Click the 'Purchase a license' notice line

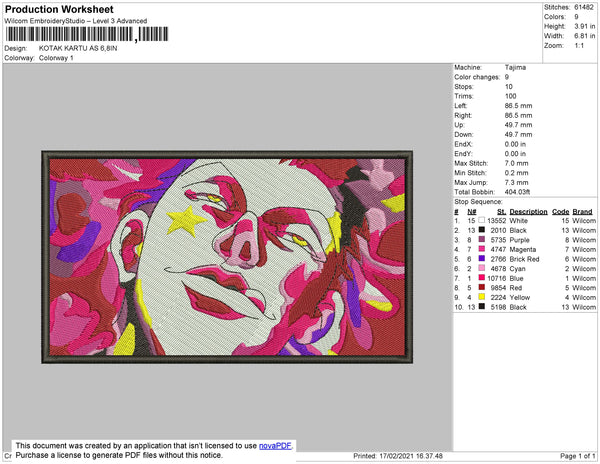[119, 455]
